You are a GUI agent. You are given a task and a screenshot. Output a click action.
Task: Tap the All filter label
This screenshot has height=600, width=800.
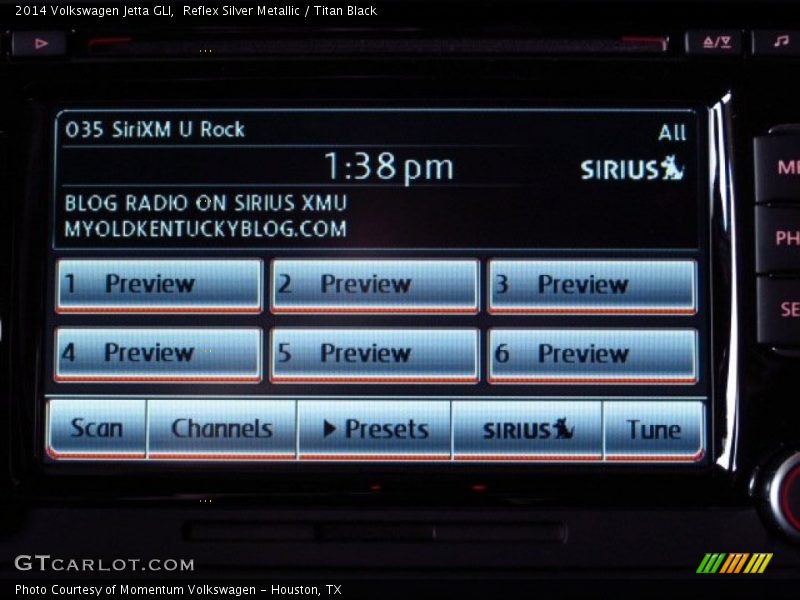coord(672,133)
